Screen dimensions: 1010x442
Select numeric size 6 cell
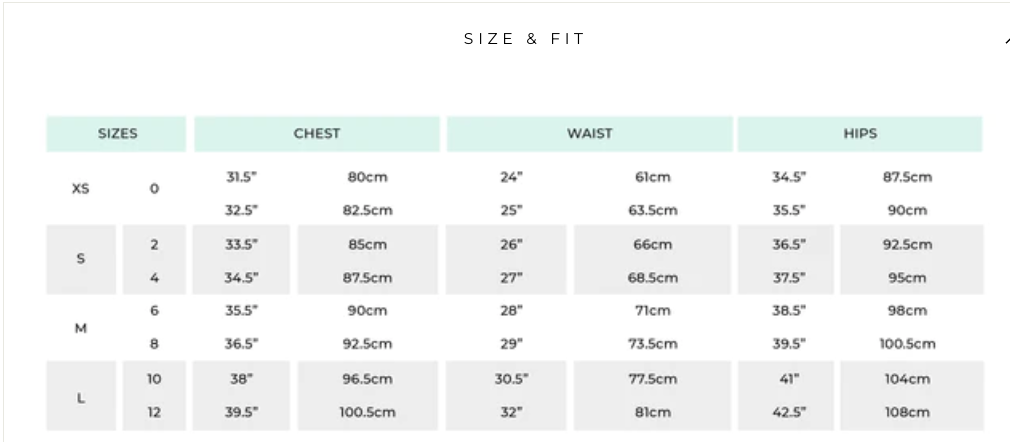(x=154, y=311)
